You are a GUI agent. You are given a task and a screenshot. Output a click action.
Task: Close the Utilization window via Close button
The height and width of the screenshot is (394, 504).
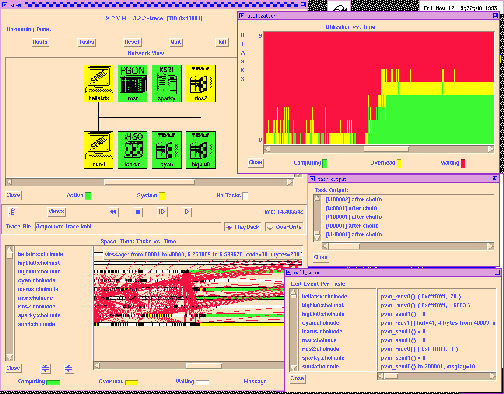coord(256,162)
